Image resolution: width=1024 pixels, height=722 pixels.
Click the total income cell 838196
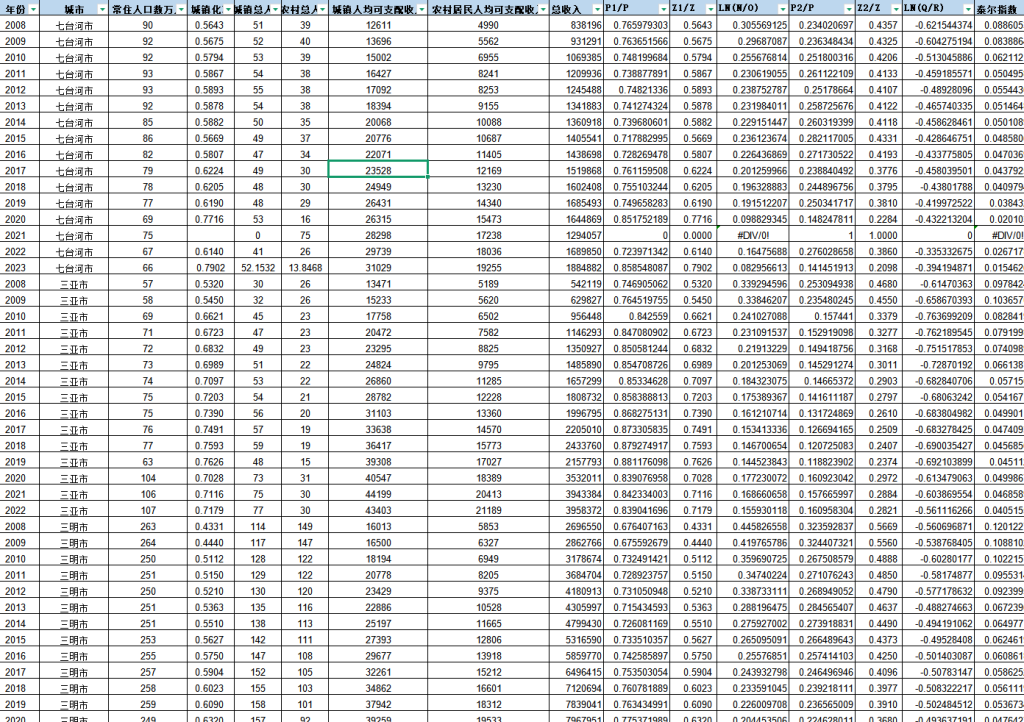click(575, 24)
